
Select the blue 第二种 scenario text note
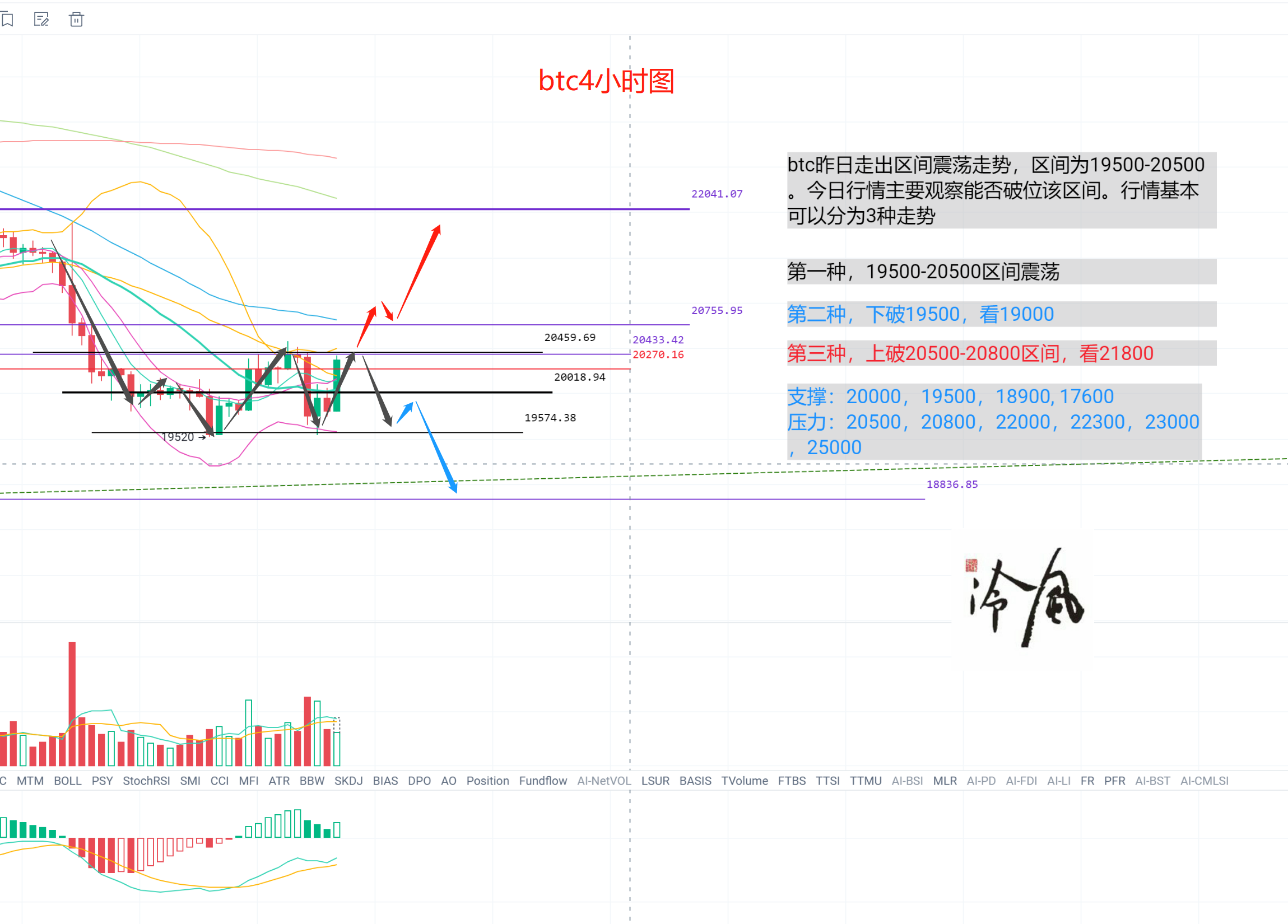[x=920, y=314]
